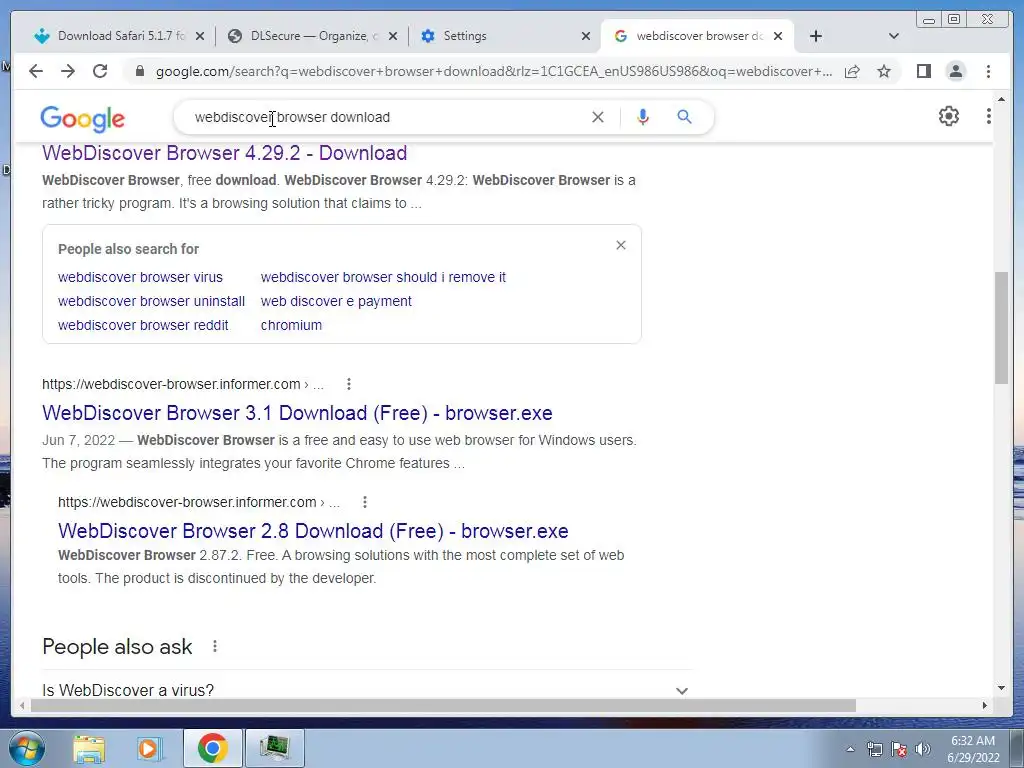
Task: Dismiss People also search for box
Action: (x=621, y=245)
